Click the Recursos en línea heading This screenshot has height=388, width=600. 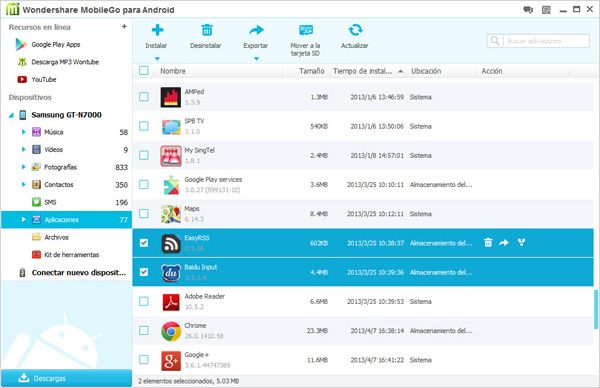[x=39, y=27]
